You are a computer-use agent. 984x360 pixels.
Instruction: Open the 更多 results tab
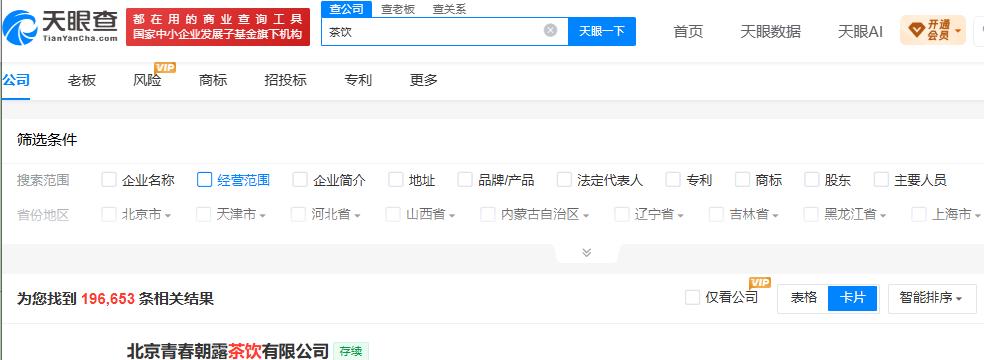coord(424,80)
